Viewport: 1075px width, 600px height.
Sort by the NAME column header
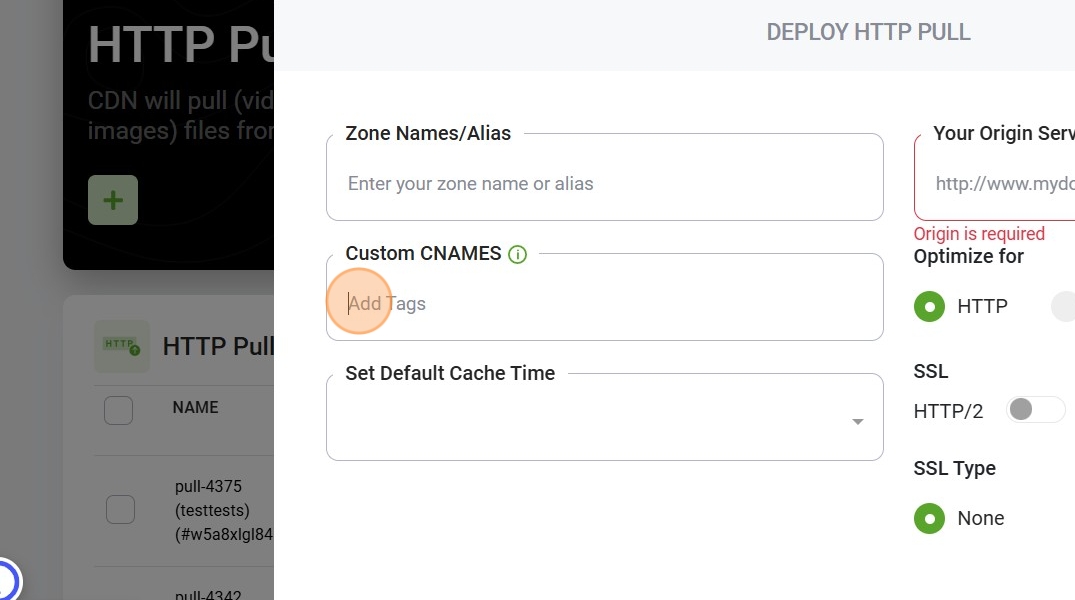(x=195, y=407)
